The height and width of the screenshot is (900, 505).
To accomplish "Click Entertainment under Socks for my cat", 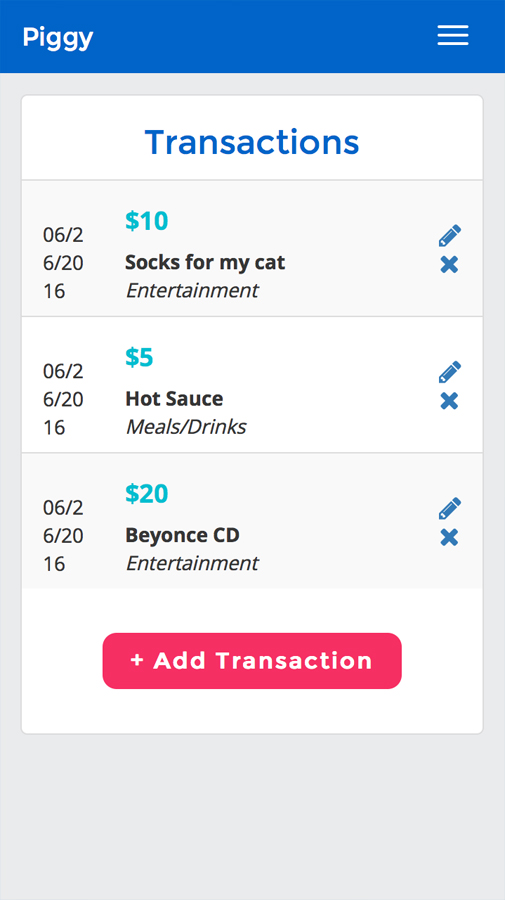I will click(x=192, y=290).
